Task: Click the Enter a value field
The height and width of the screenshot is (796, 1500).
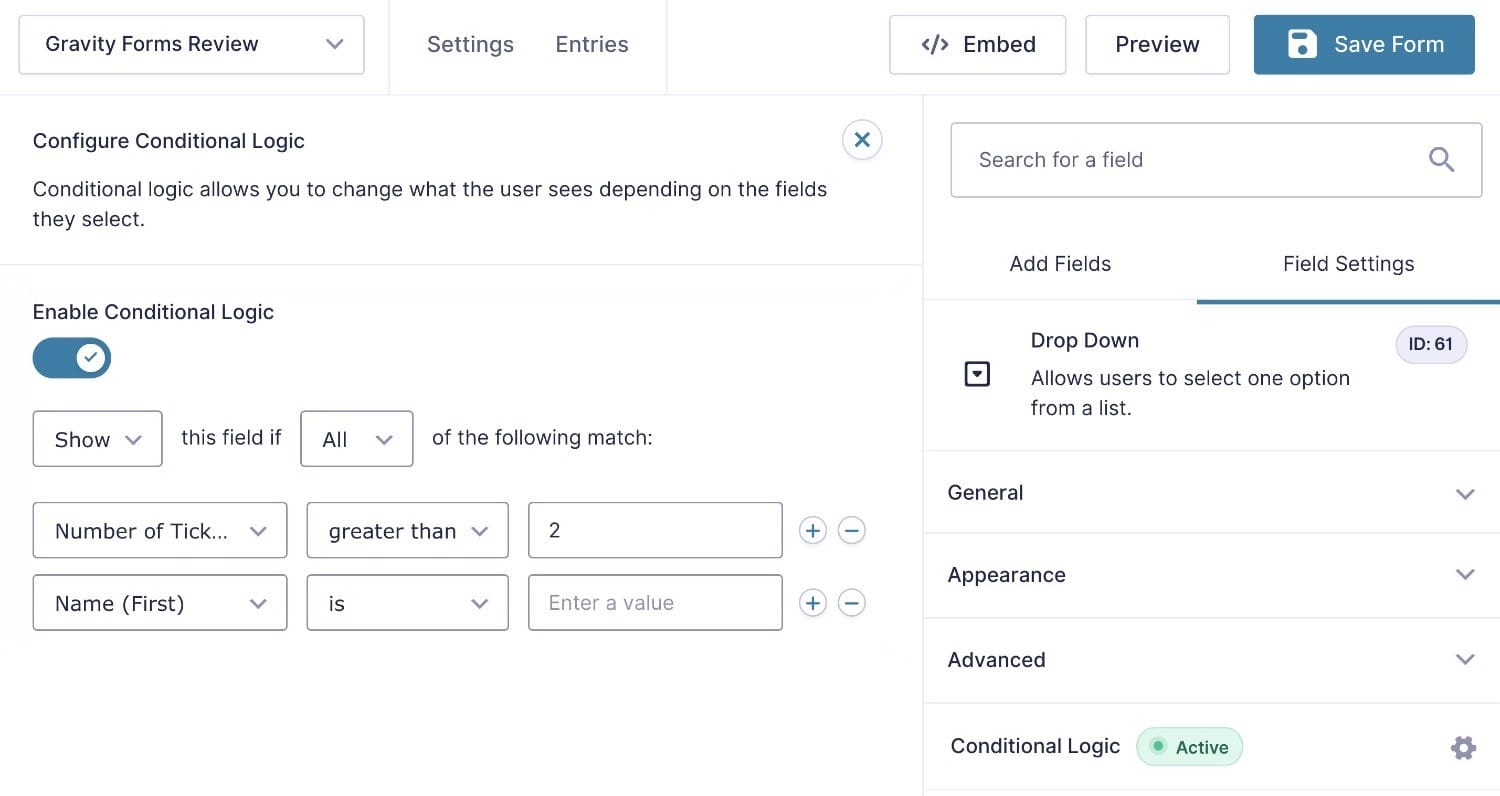Action: (x=655, y=603)
